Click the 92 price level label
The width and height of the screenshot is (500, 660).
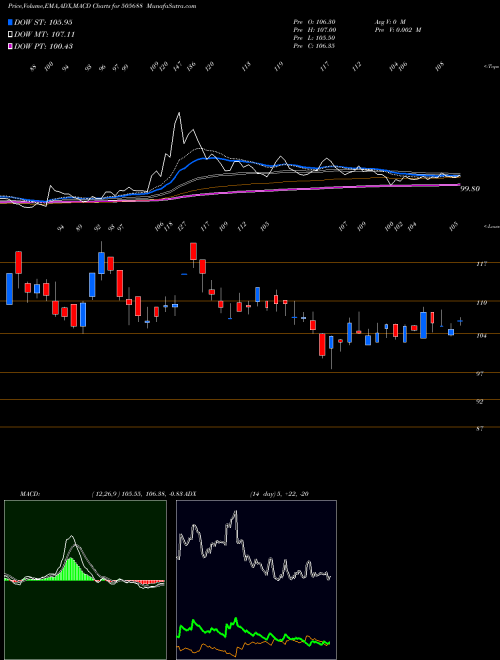(x=479, y=402)
